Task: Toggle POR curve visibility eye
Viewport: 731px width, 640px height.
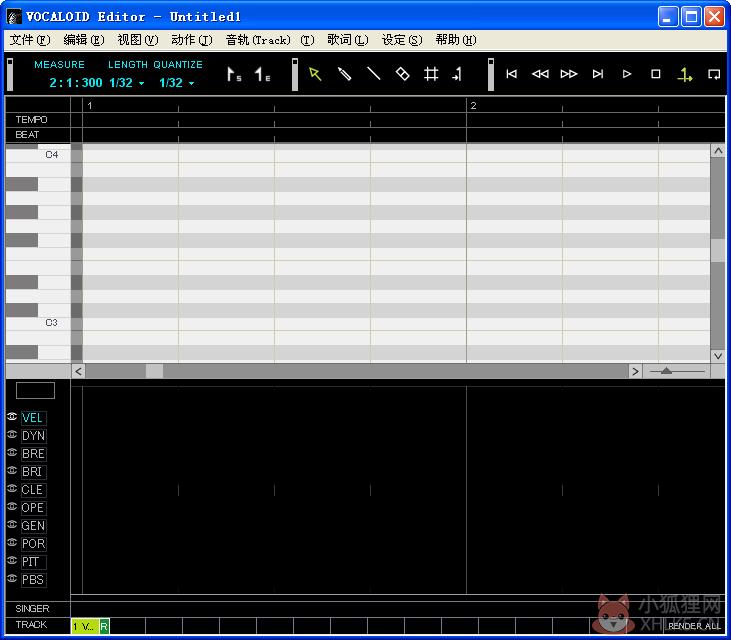Action: tap(12, 543)
